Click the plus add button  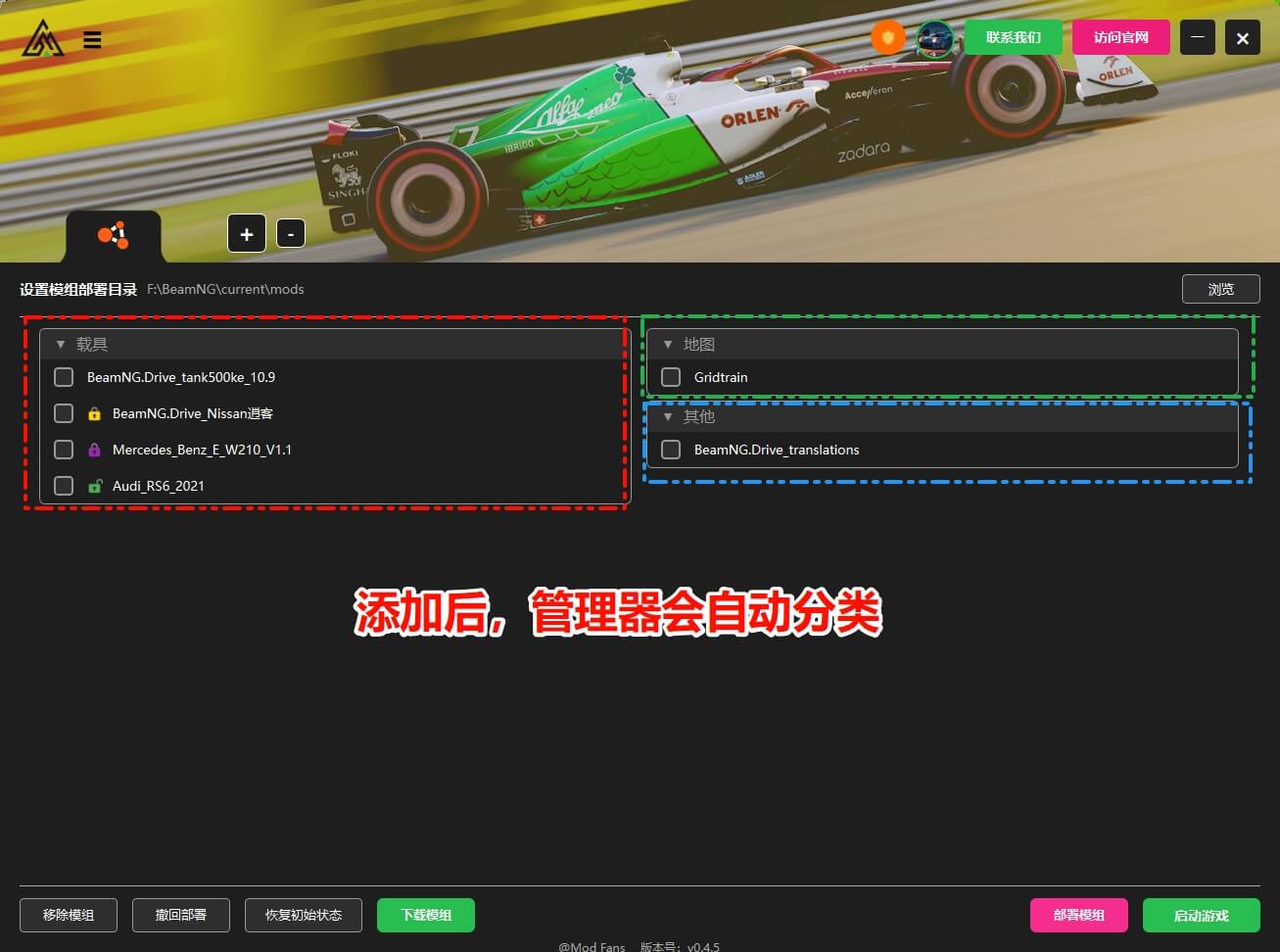247,234
